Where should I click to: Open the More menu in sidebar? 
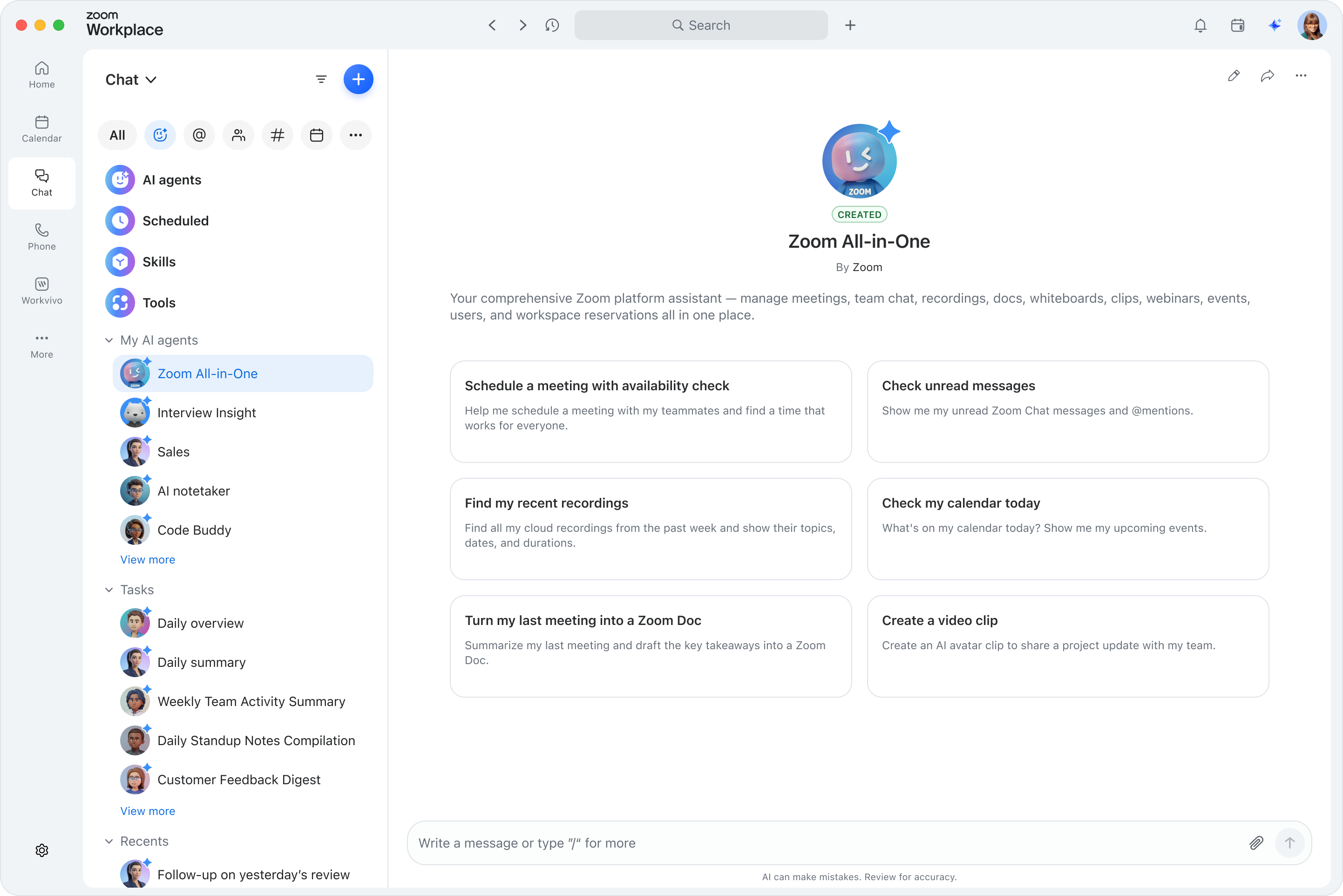(x=42, y=345)
